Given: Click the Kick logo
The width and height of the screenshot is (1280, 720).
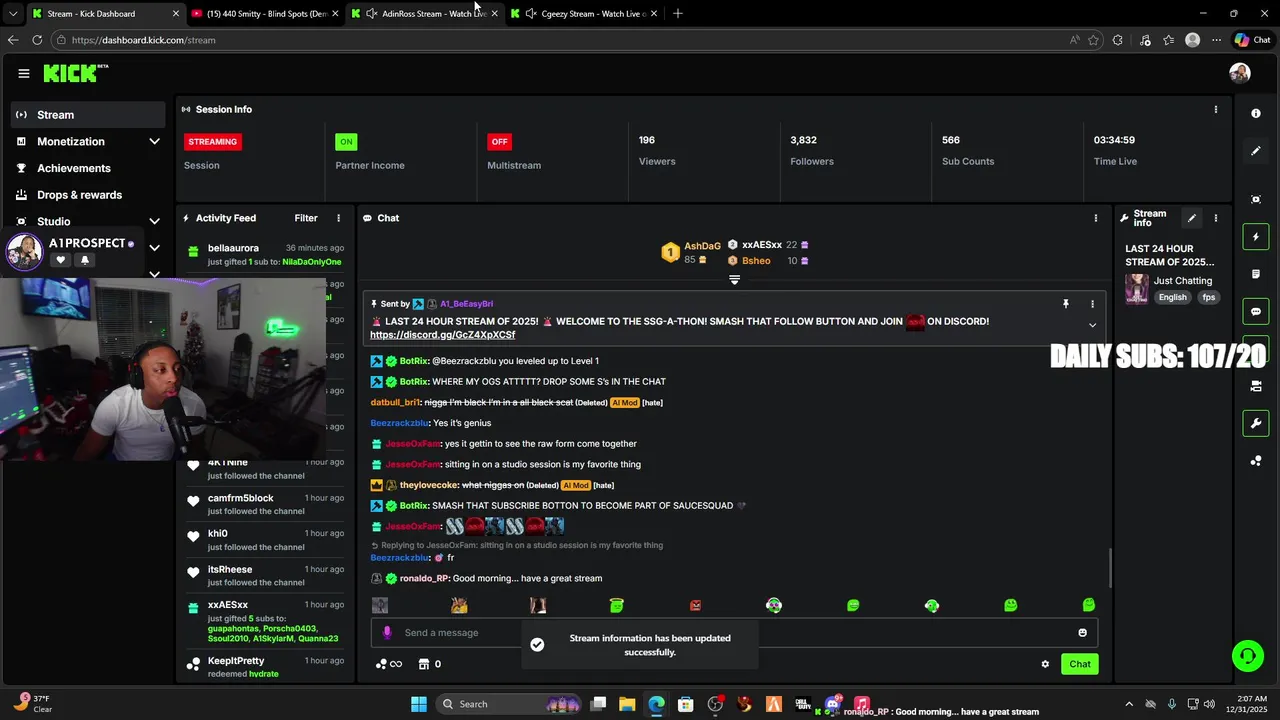Looking at the screenshot, I should 76,73.
